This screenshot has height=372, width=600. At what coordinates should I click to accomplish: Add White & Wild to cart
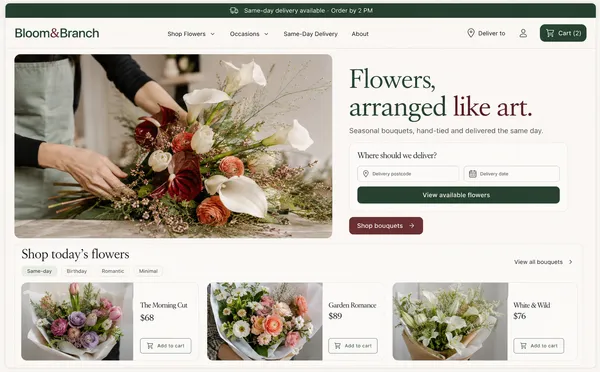(539, 346)
